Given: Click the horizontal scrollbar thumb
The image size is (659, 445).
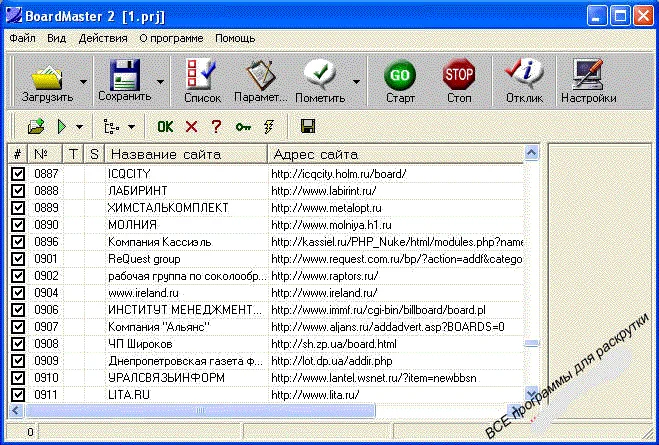Looking at the screenshot, I should pos(200,411).
